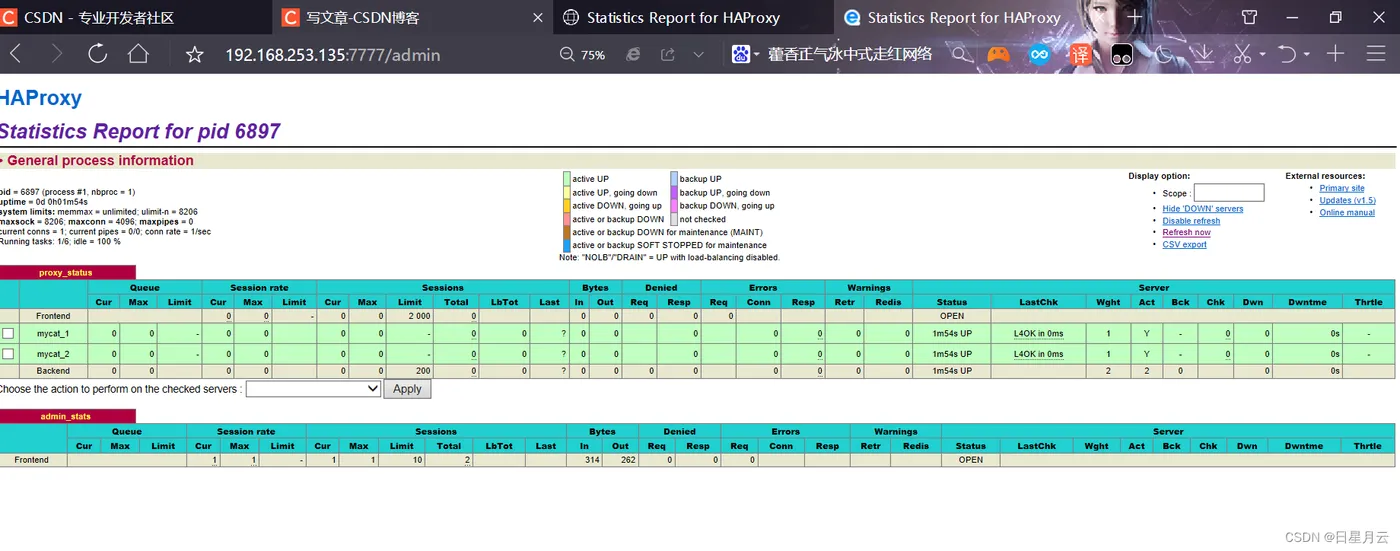Screen dimensions: 1400x551
Task: Click the OPEN status in admin_stats Frontend row
Action: (970, 460)
